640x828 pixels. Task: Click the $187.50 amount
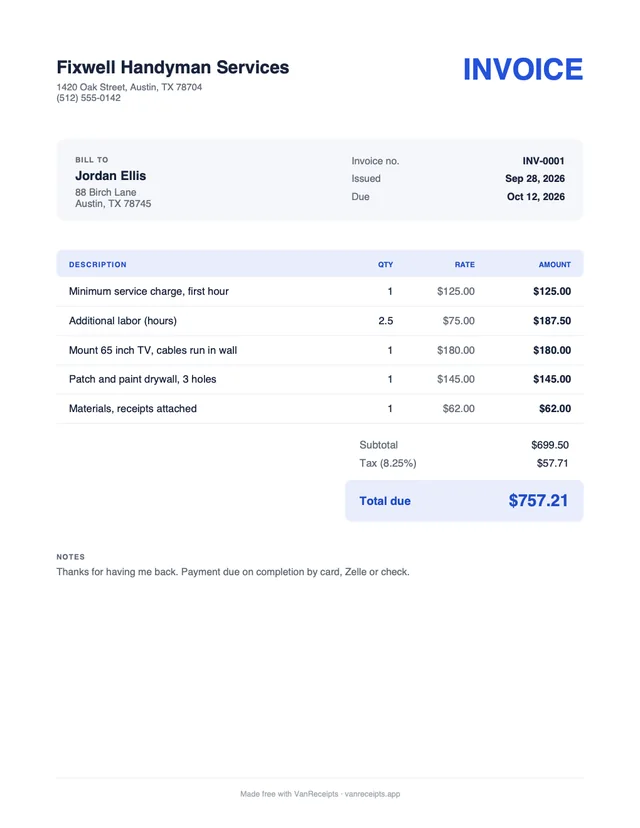tap(552, 321)
